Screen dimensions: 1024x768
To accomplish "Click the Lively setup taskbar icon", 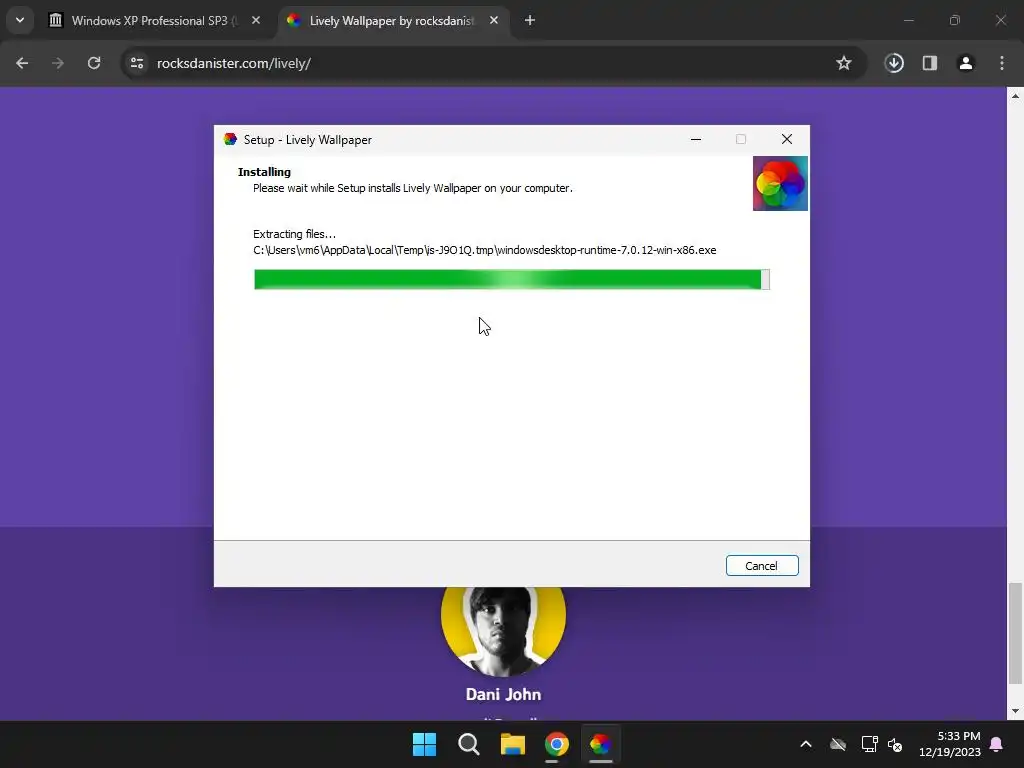I will point(600,744).
